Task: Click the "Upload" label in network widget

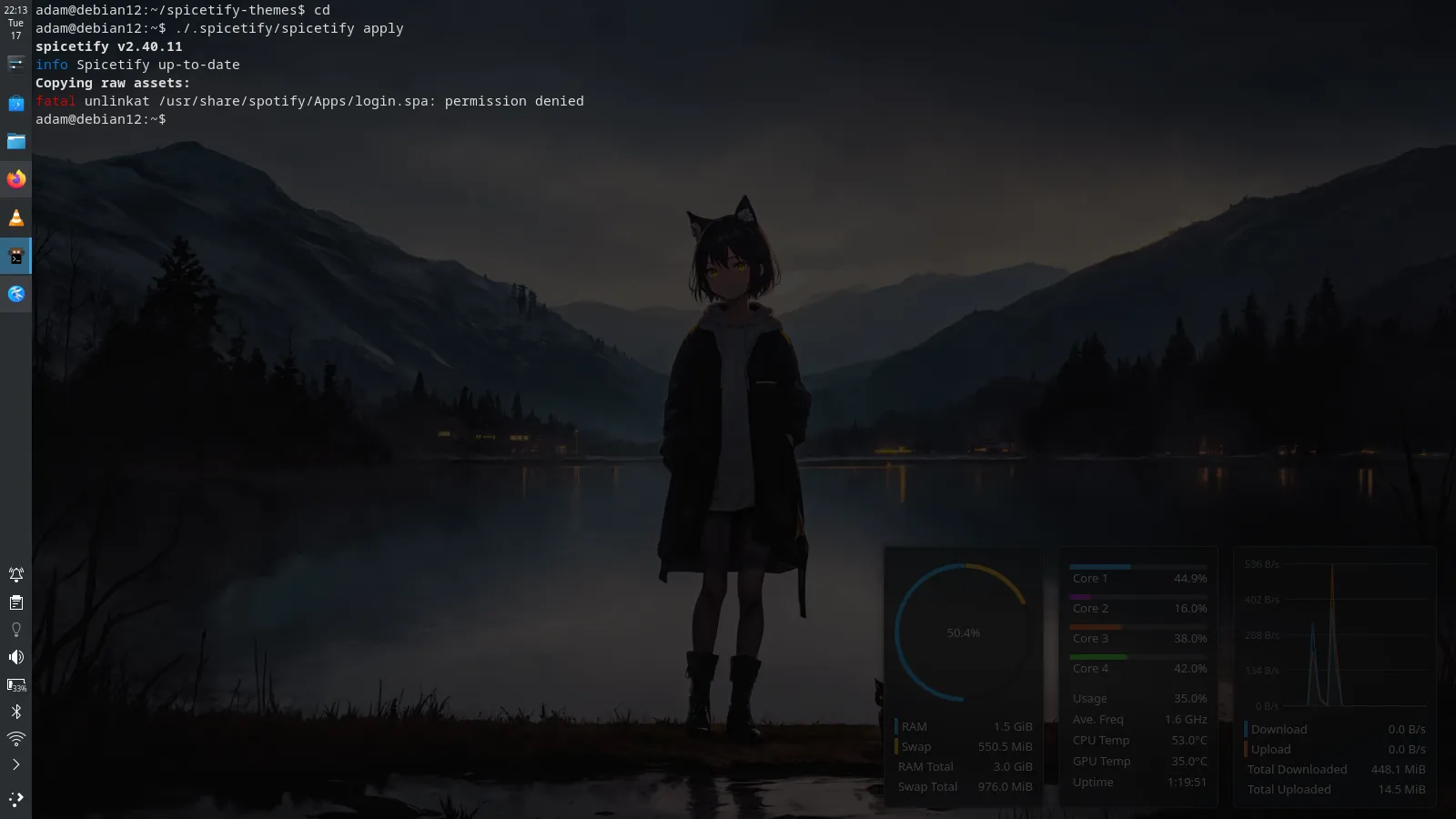Action: click(1271, 749)
